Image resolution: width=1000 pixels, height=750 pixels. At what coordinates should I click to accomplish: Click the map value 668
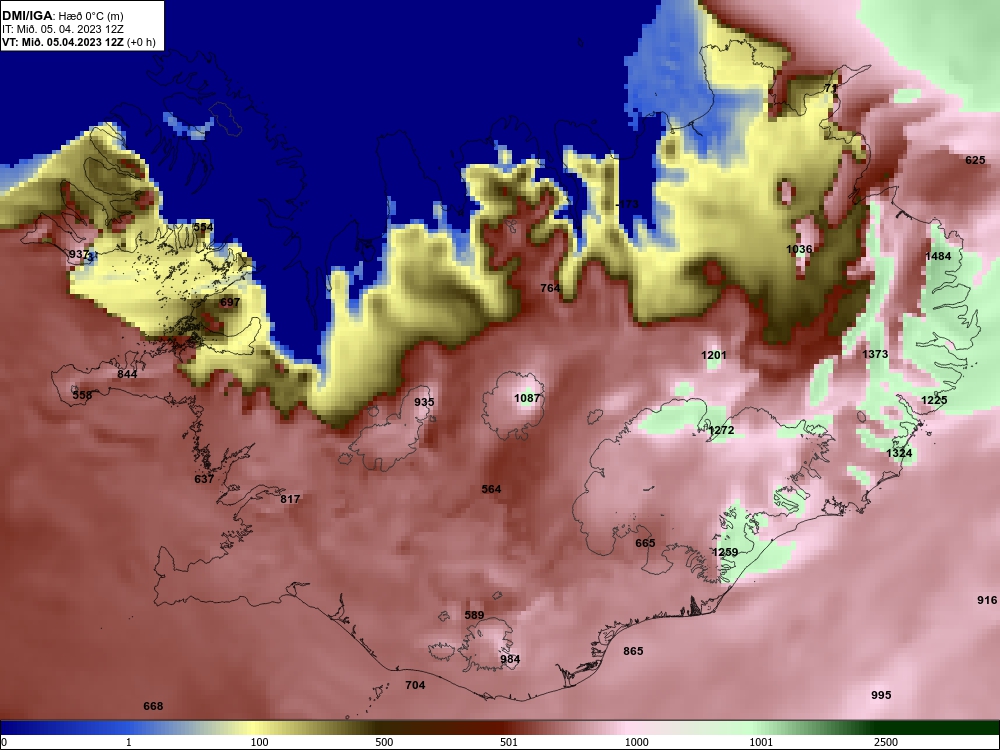(153, 706)
